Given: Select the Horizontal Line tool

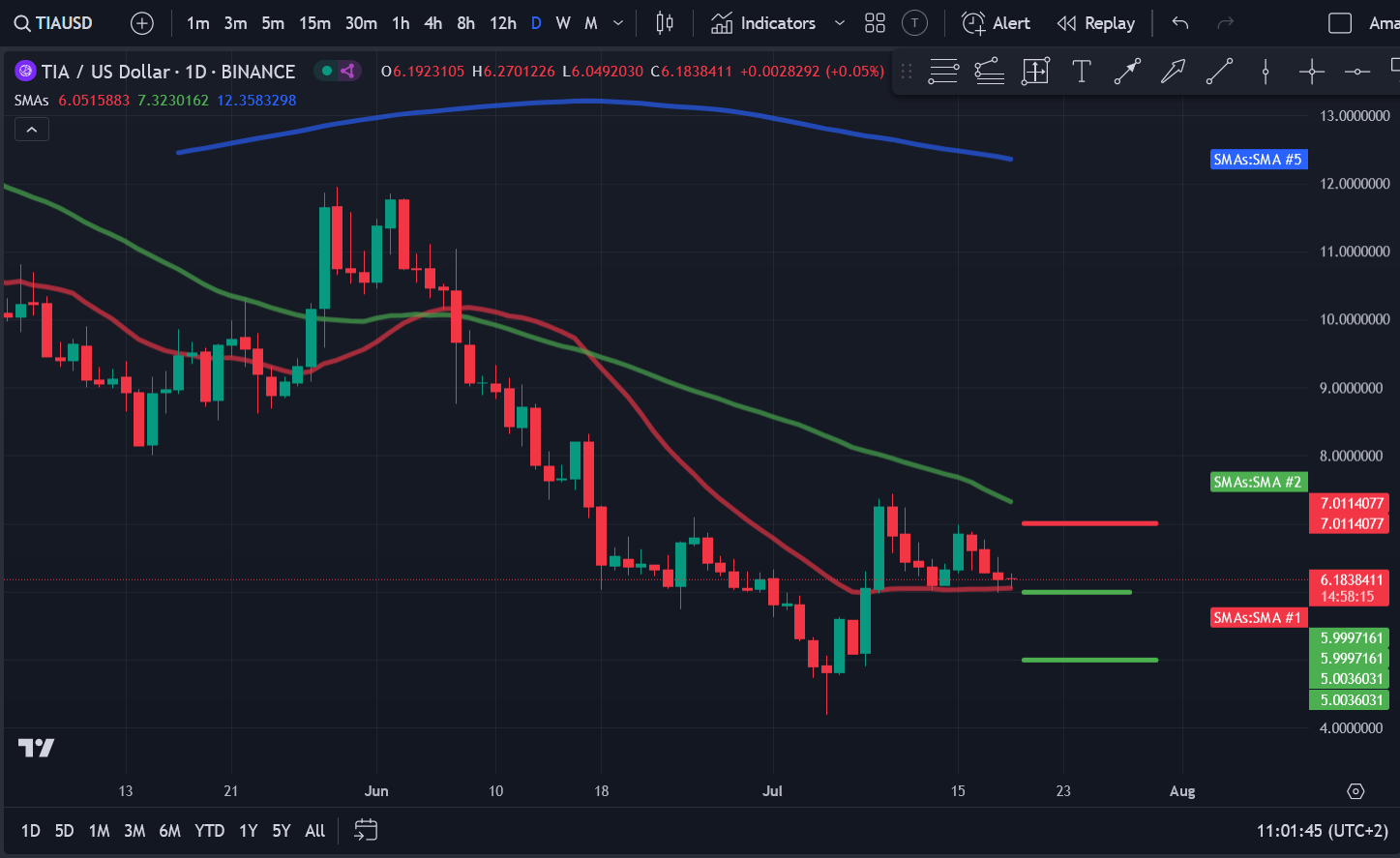Looking at the screenshot, I should pyautogui.click(x=1357, y=71).
